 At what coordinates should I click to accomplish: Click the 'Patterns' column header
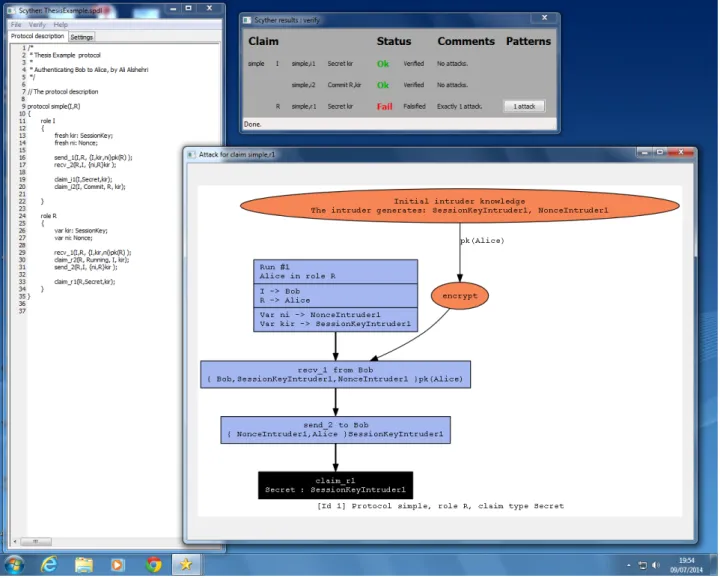(529, 41)
